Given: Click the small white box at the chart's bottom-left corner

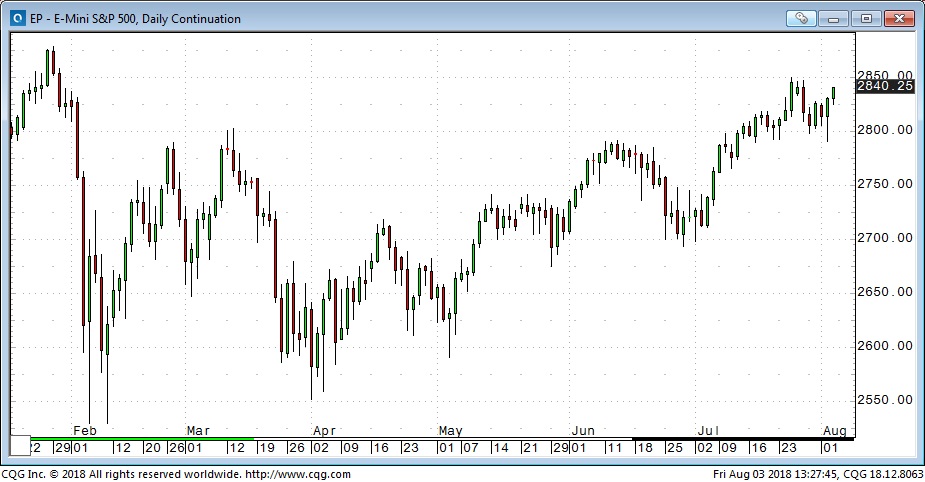Looking at the screenshot, I should click(x=20, y=445).
